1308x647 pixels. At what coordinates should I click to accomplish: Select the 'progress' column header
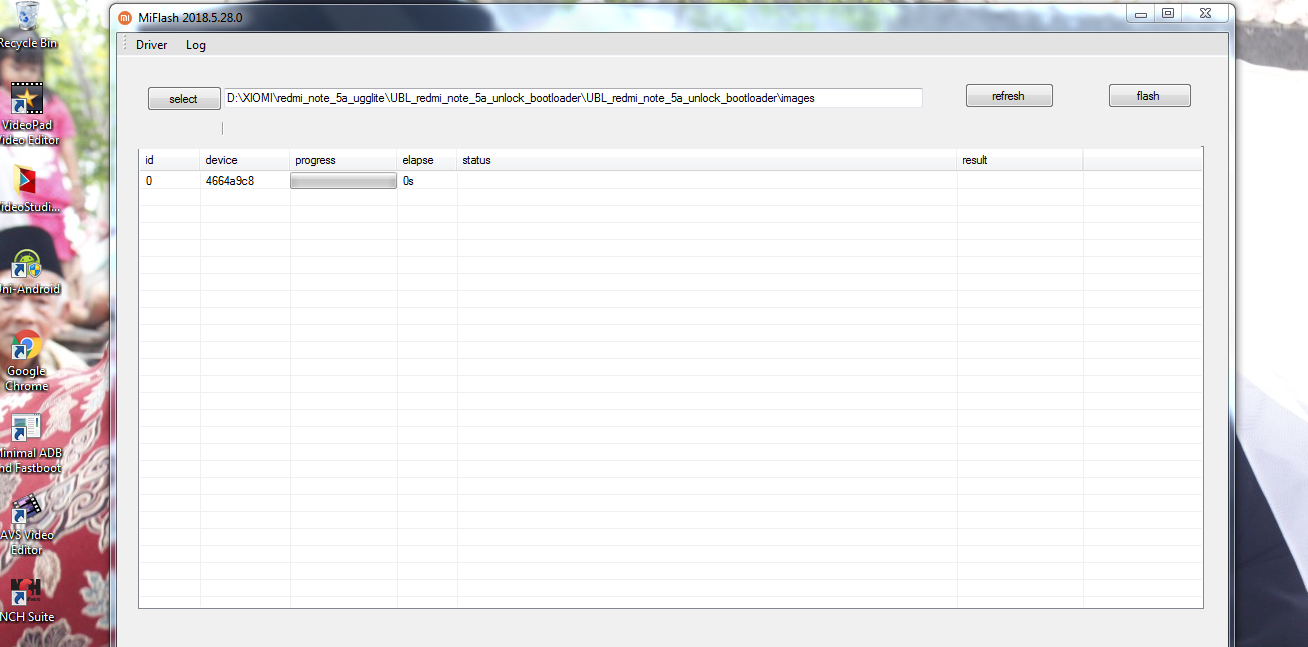coord(344,160)
